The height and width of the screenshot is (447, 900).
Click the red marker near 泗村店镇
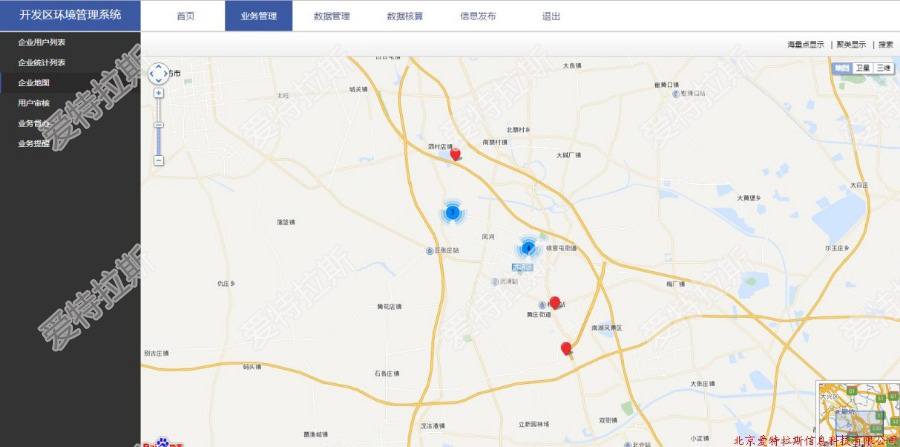456,154
